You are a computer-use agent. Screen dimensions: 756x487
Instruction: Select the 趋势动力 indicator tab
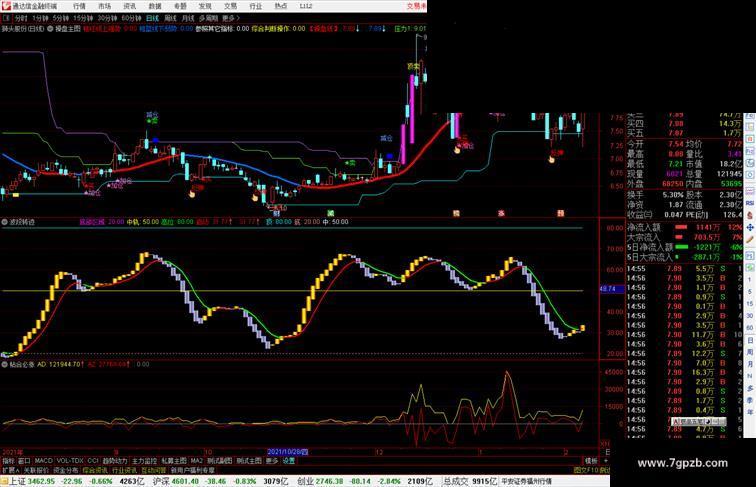[115, 461]
